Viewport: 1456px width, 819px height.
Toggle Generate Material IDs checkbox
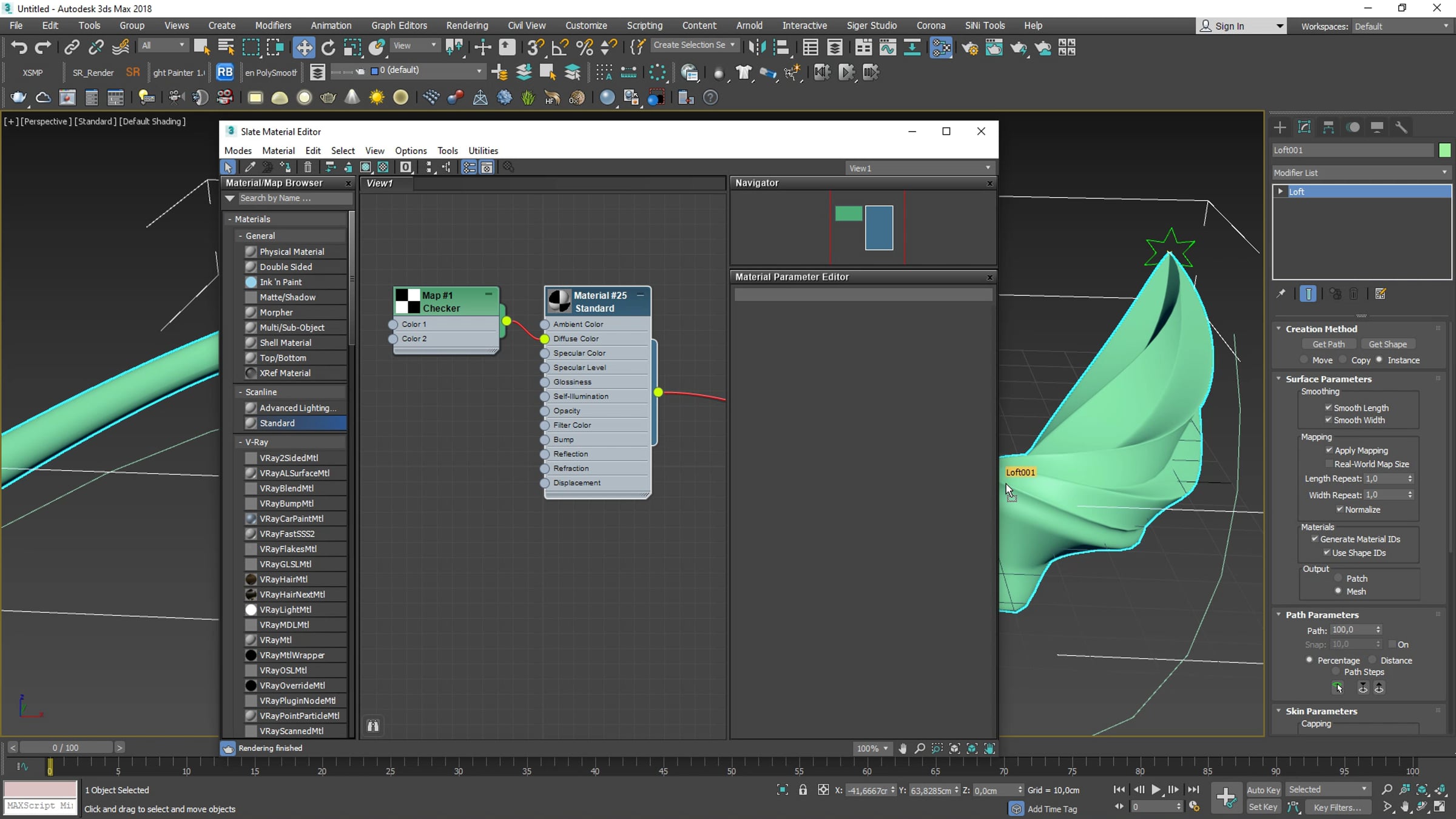click(1315, 539)
